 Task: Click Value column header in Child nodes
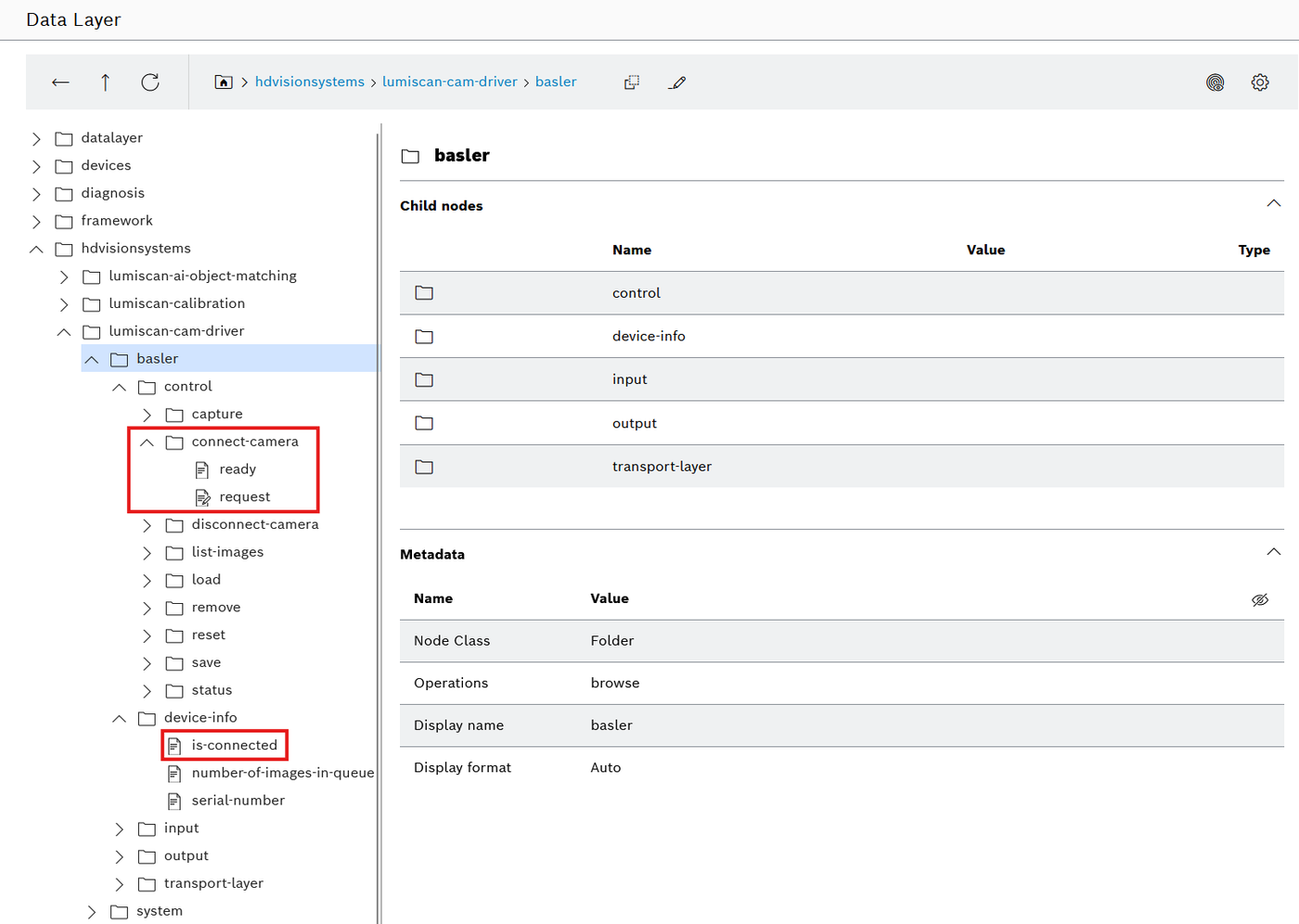(x=985, y=250)
